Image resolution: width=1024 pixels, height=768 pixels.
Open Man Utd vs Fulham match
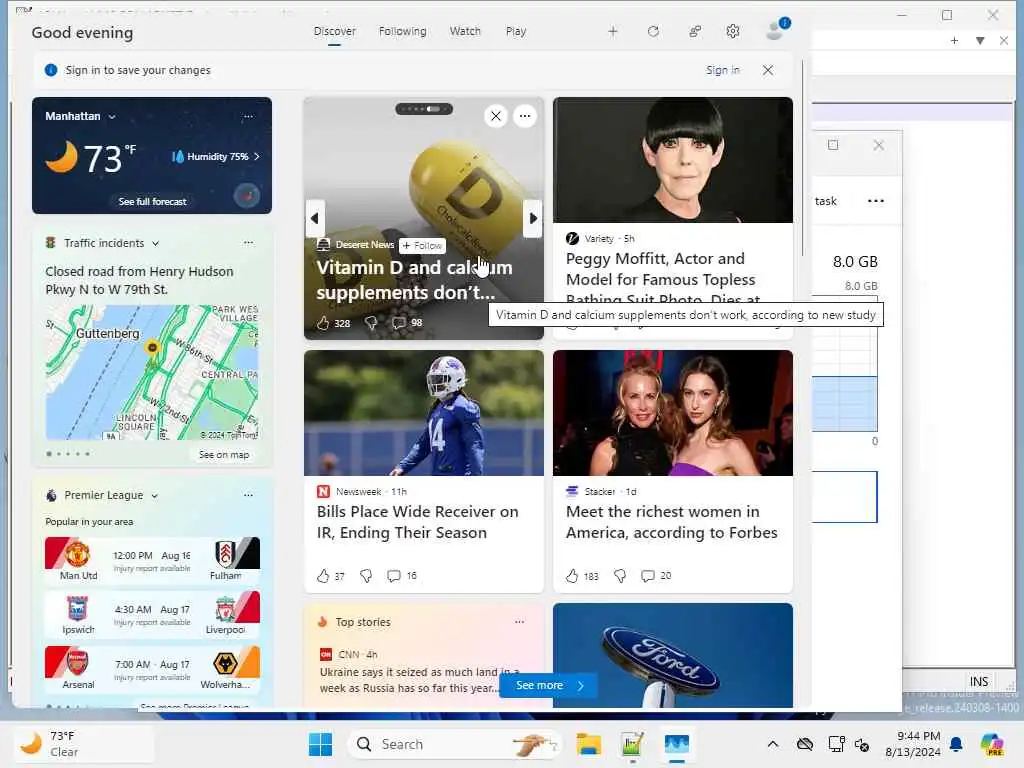point(152,559)
